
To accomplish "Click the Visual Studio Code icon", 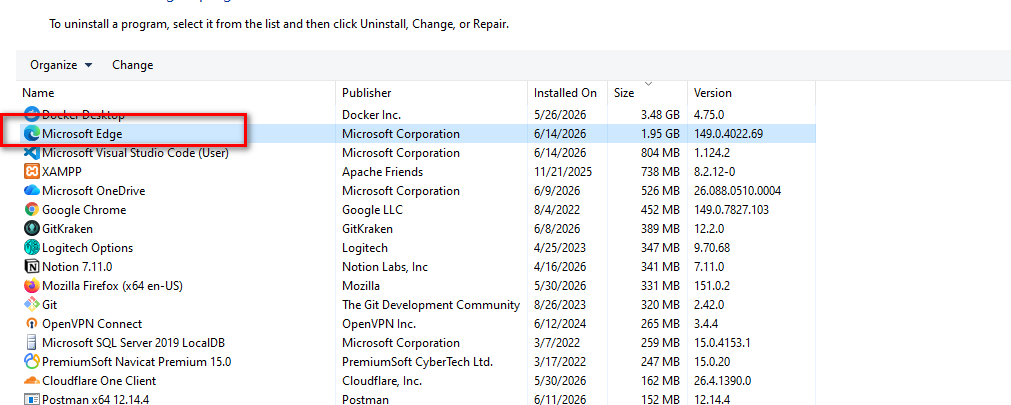I will [x=32, y=153].
